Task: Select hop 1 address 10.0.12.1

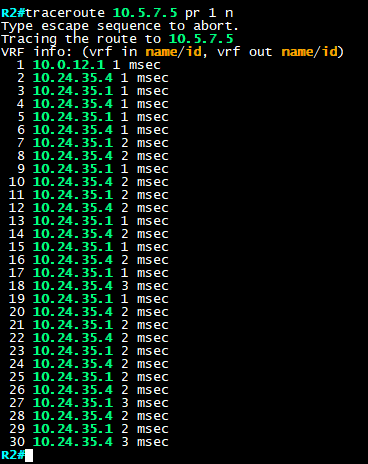Action: point(69,65)
